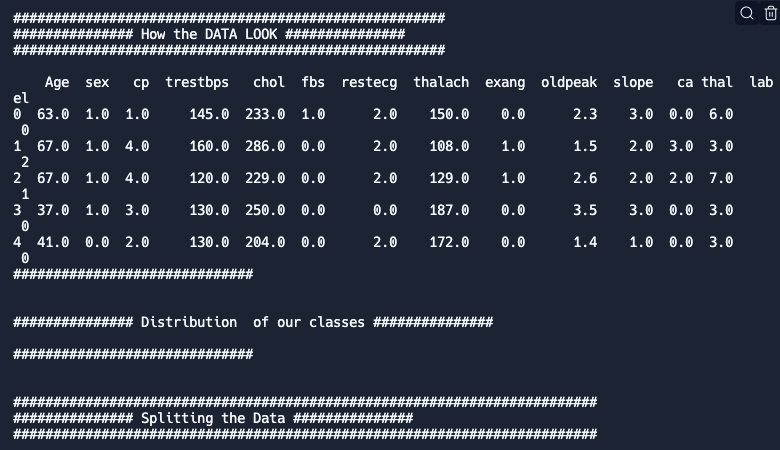The height and width of the screenshot is (450, 780).
Task: Click the 'exang' column header
Action: (x=505, y=82)
